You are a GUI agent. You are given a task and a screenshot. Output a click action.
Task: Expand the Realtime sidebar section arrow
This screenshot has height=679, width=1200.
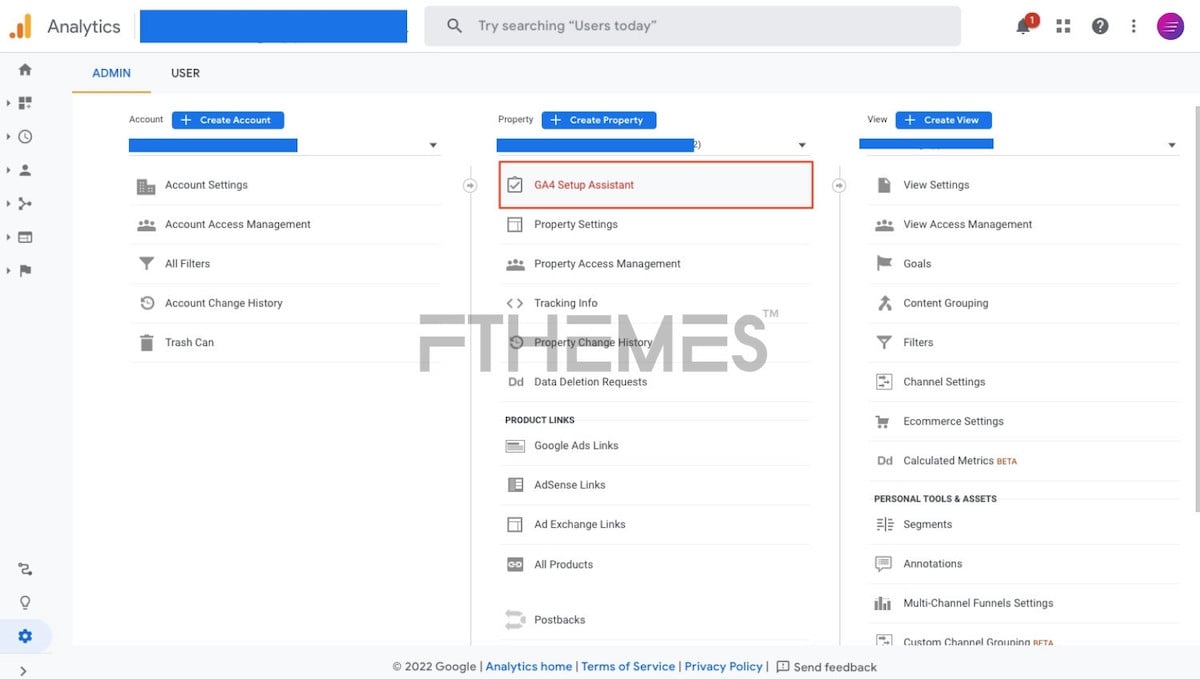(8, 137)
